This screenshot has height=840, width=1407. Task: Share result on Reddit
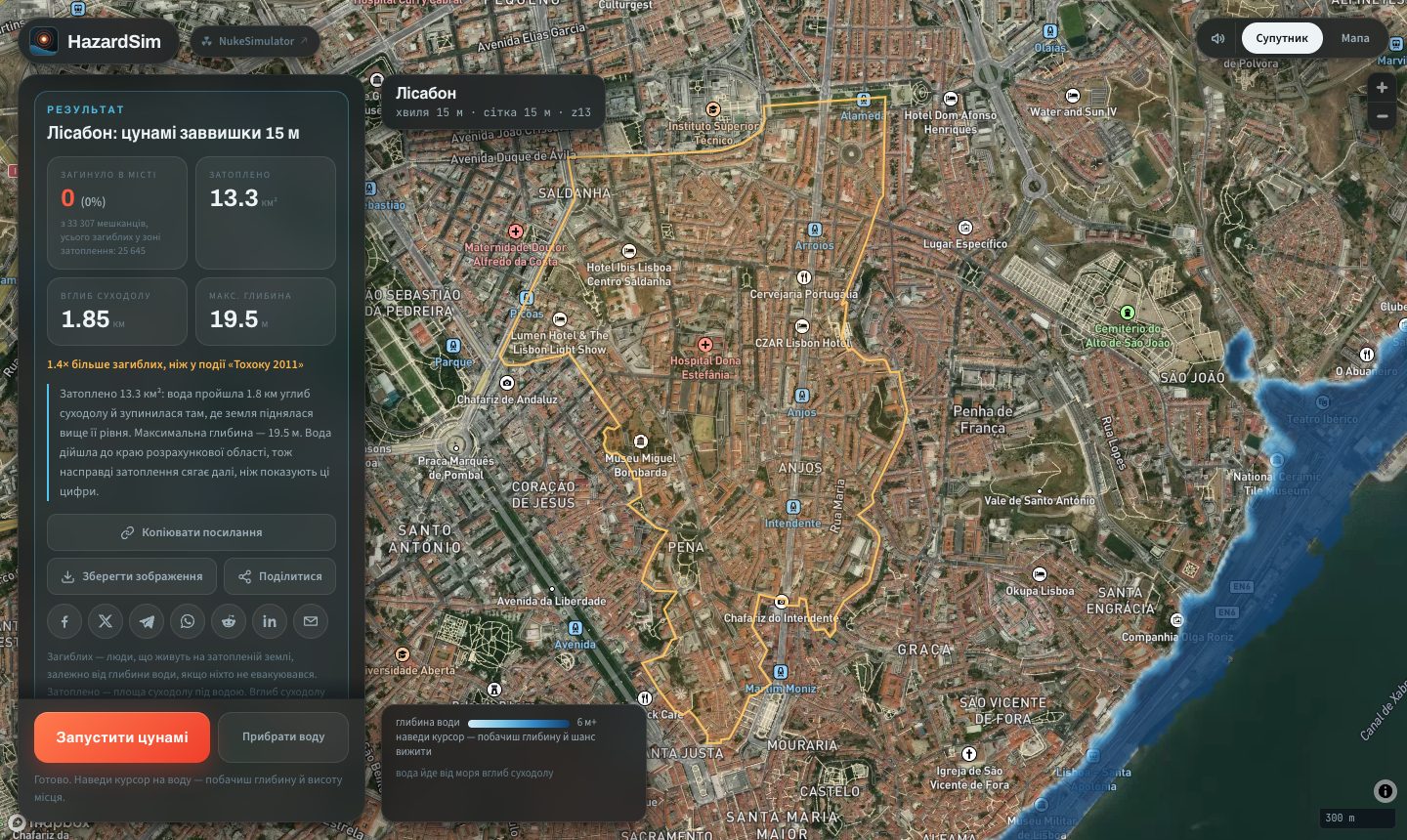pyautogui.click(x=229, y=621)
